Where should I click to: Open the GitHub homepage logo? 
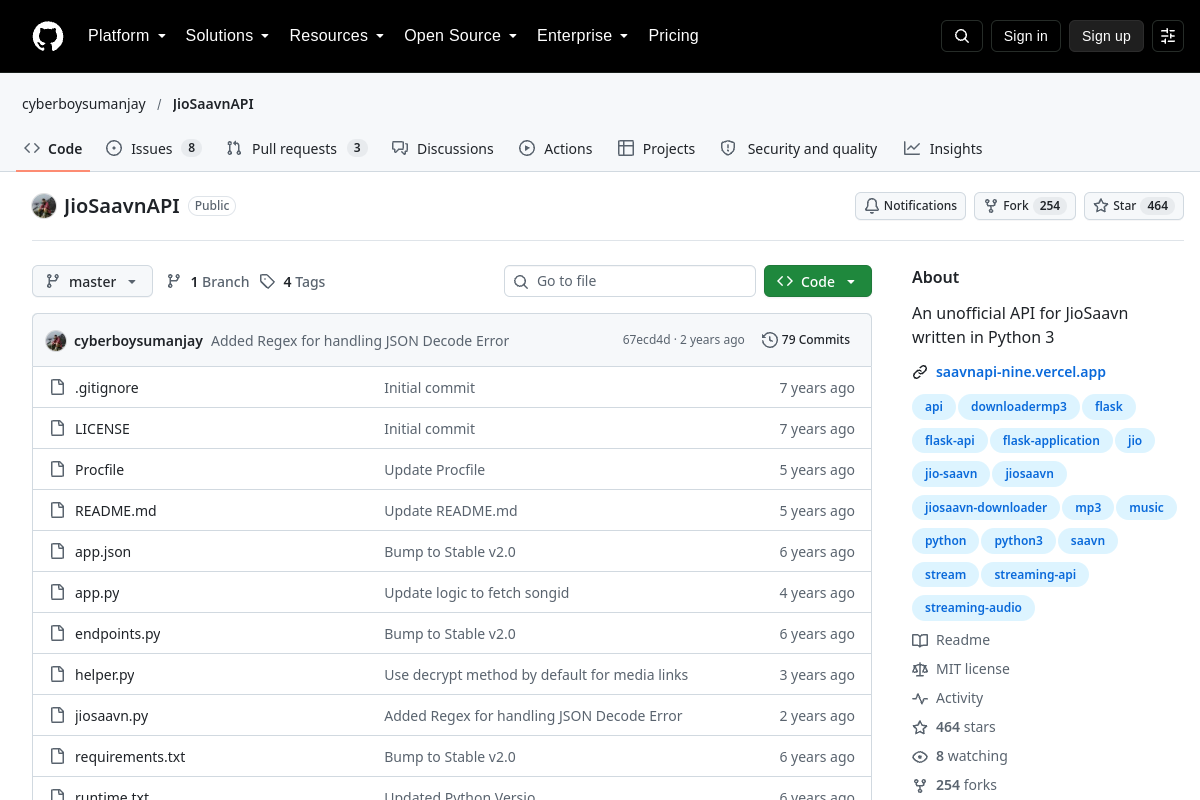48,36
